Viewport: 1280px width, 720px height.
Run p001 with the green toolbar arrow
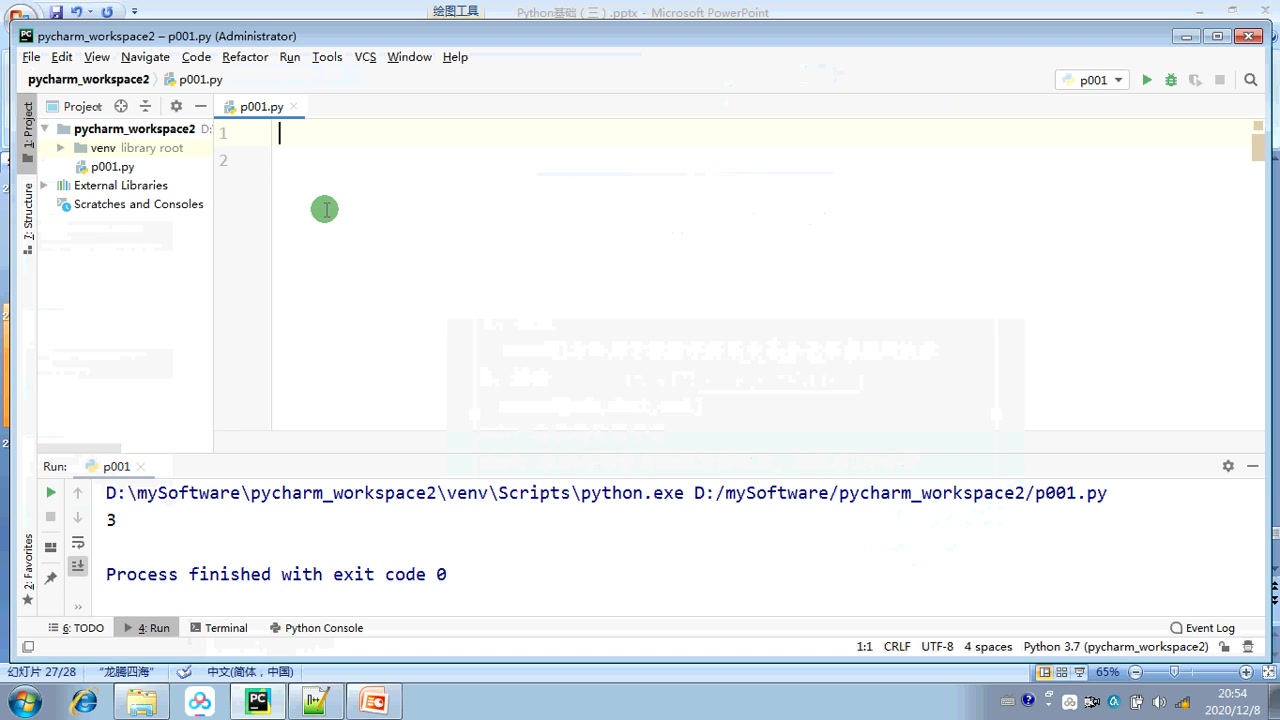pyautogui.click(x=1147, y=80)
